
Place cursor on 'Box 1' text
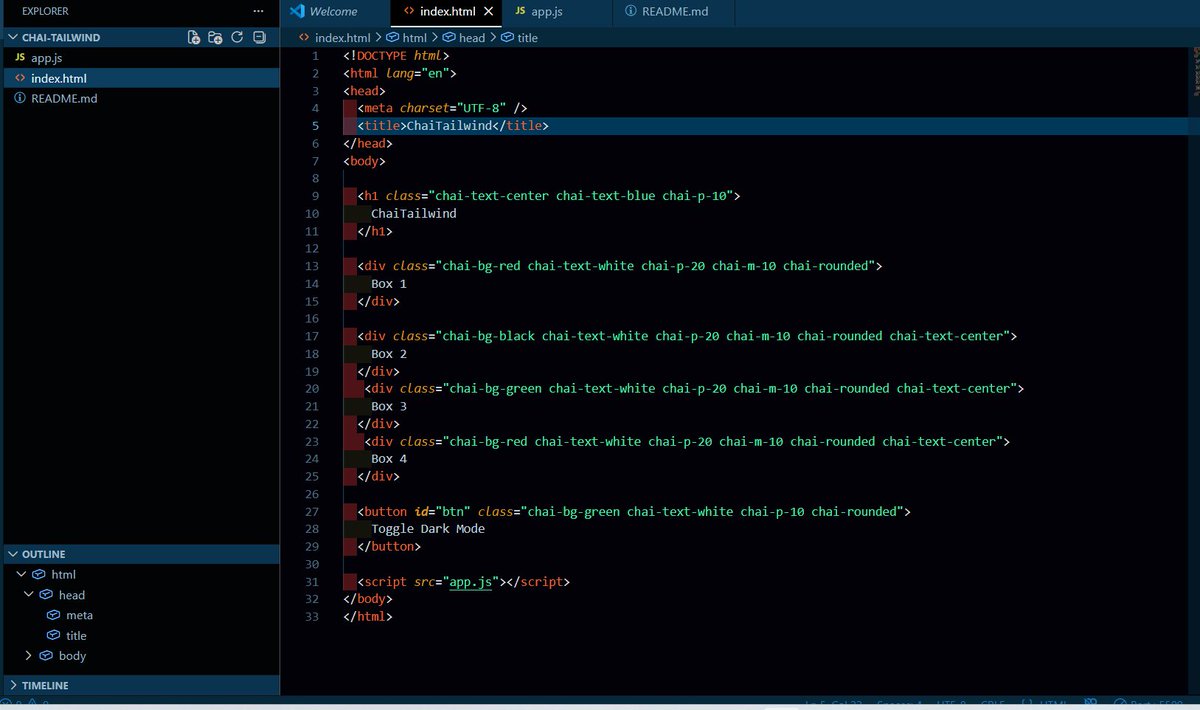coord(389,283)
